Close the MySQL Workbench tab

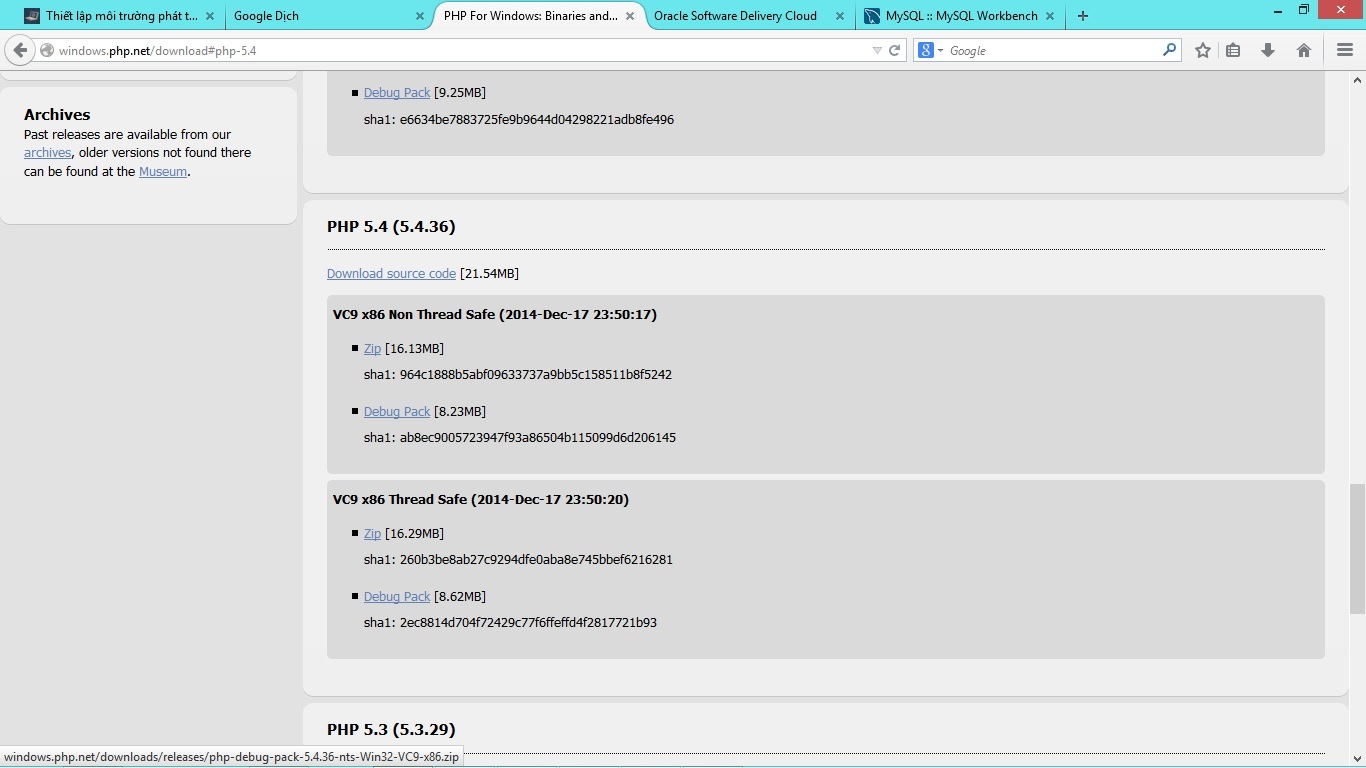pos(1049,16)
